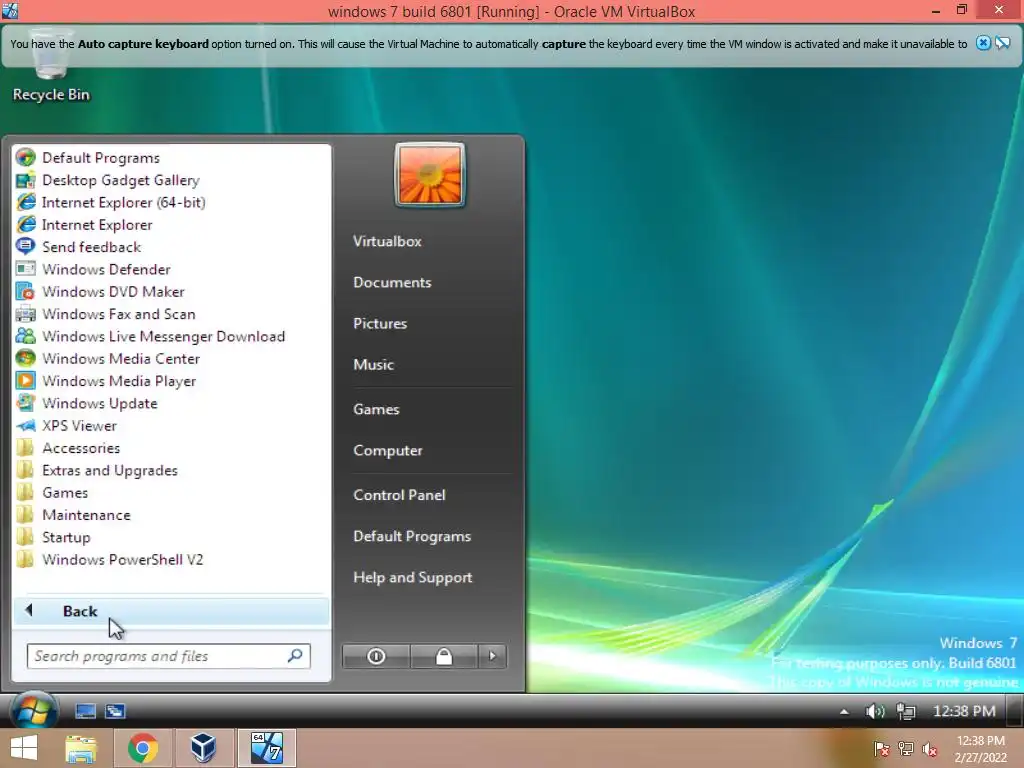Launch Windows Media Center
The image size is (1024, 768).
coord(121,359)
